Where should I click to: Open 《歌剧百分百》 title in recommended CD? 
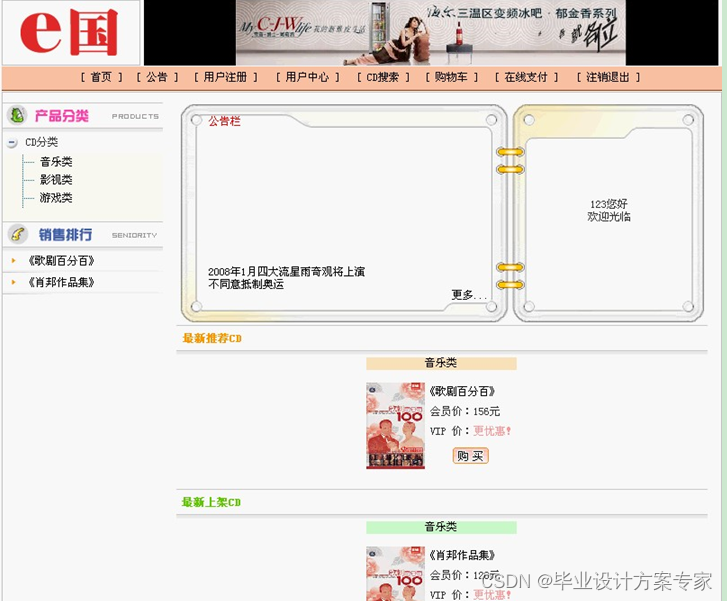pos(462,391)
